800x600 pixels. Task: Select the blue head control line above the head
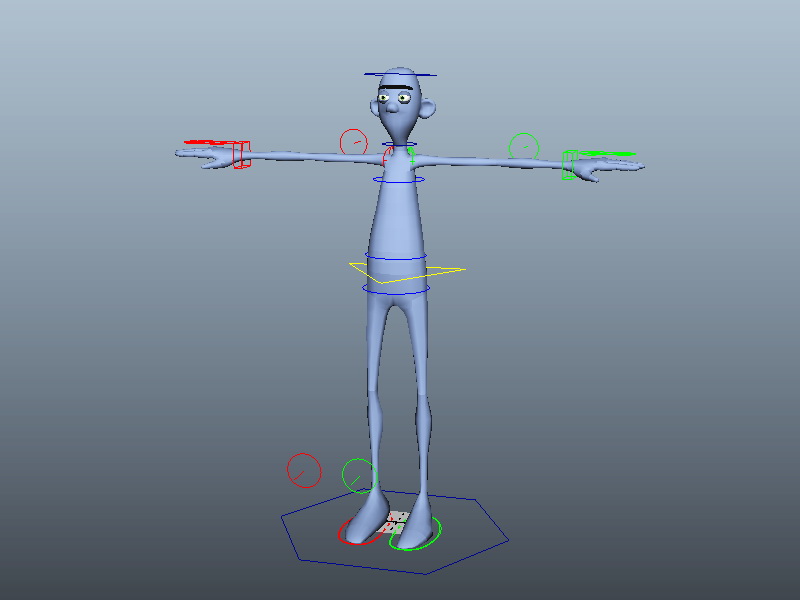coord(401,75)
